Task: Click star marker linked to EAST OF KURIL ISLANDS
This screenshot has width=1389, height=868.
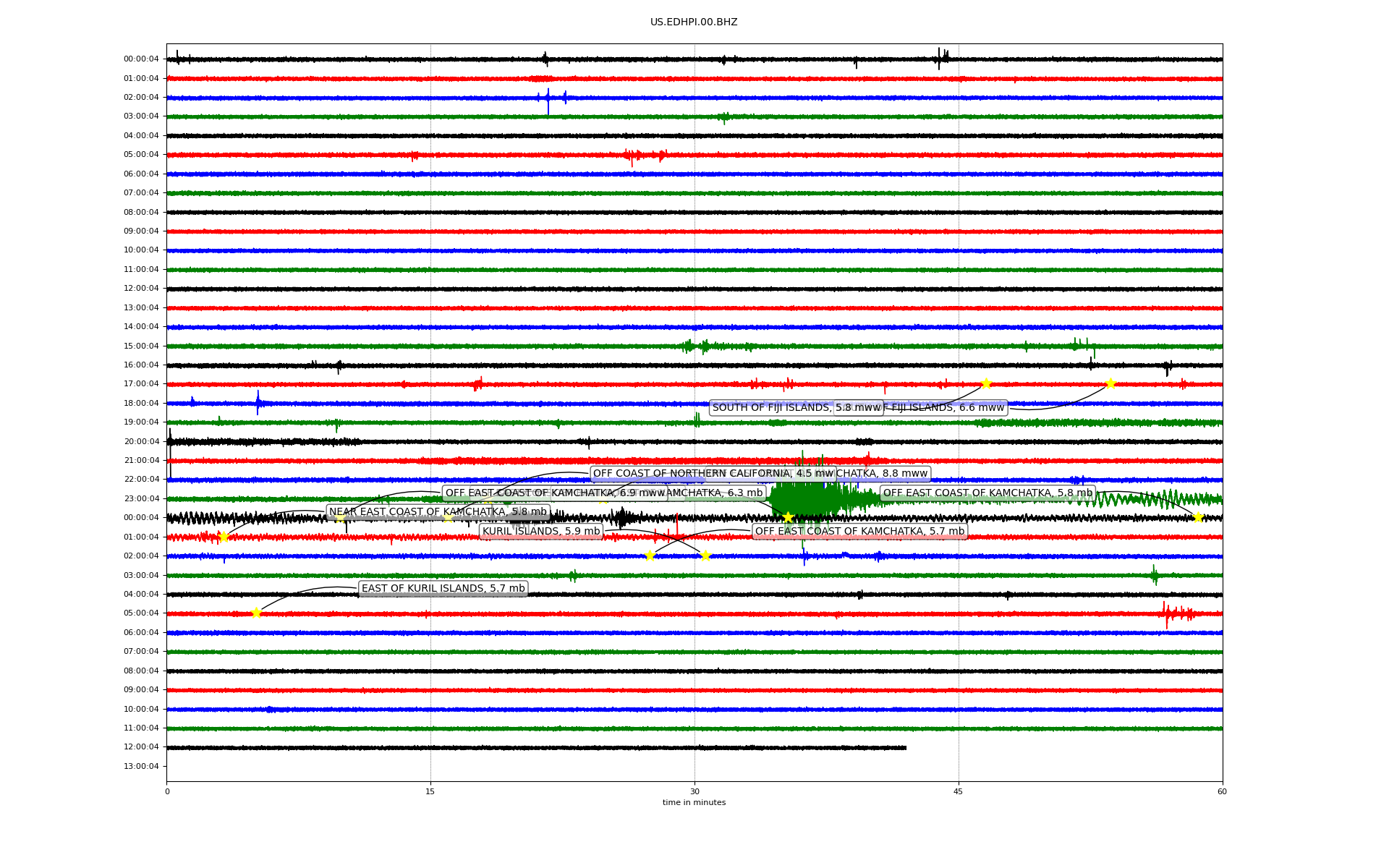Action: pyautogui.click(x=256, y=613)
